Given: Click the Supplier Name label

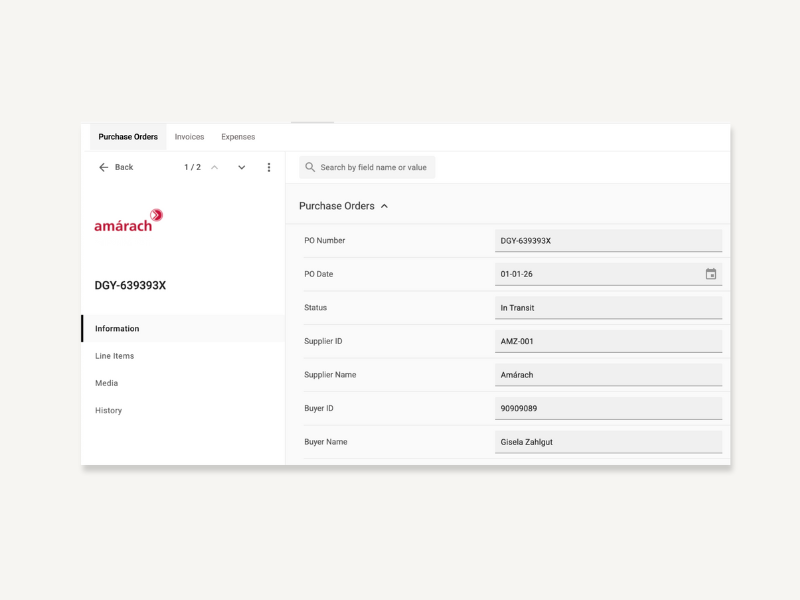Looking at the screenshot, I should click(x=330, y=374).
